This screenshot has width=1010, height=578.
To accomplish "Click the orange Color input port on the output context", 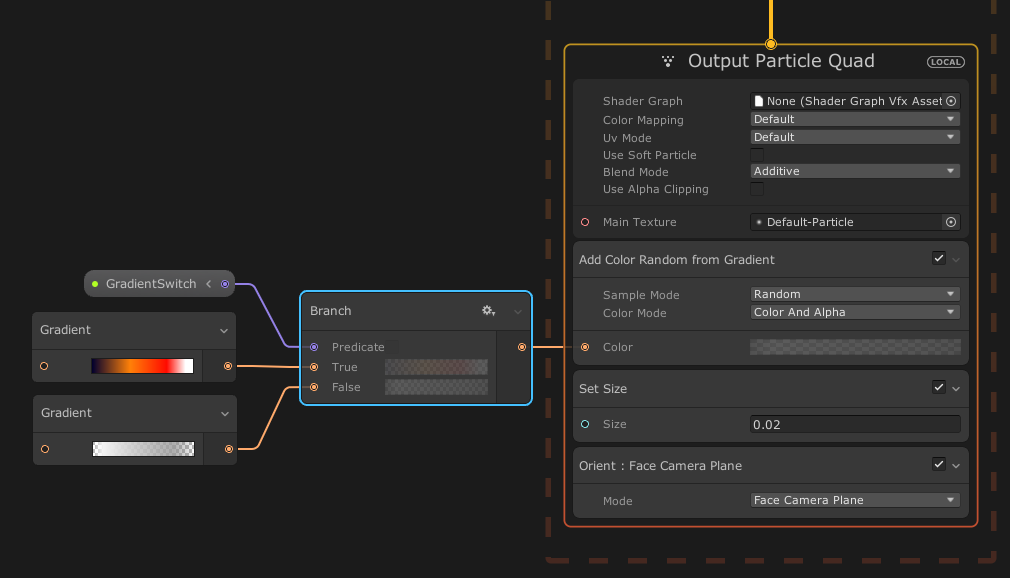I will [x=584, y=347].
